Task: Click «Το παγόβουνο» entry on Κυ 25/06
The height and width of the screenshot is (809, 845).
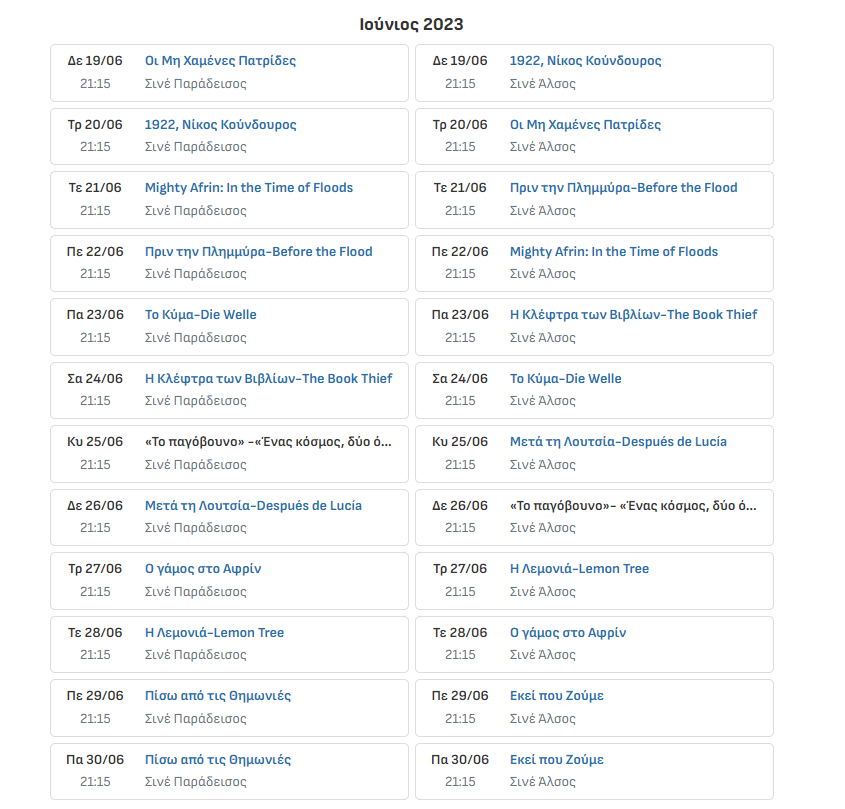Action: pos(268,442)
